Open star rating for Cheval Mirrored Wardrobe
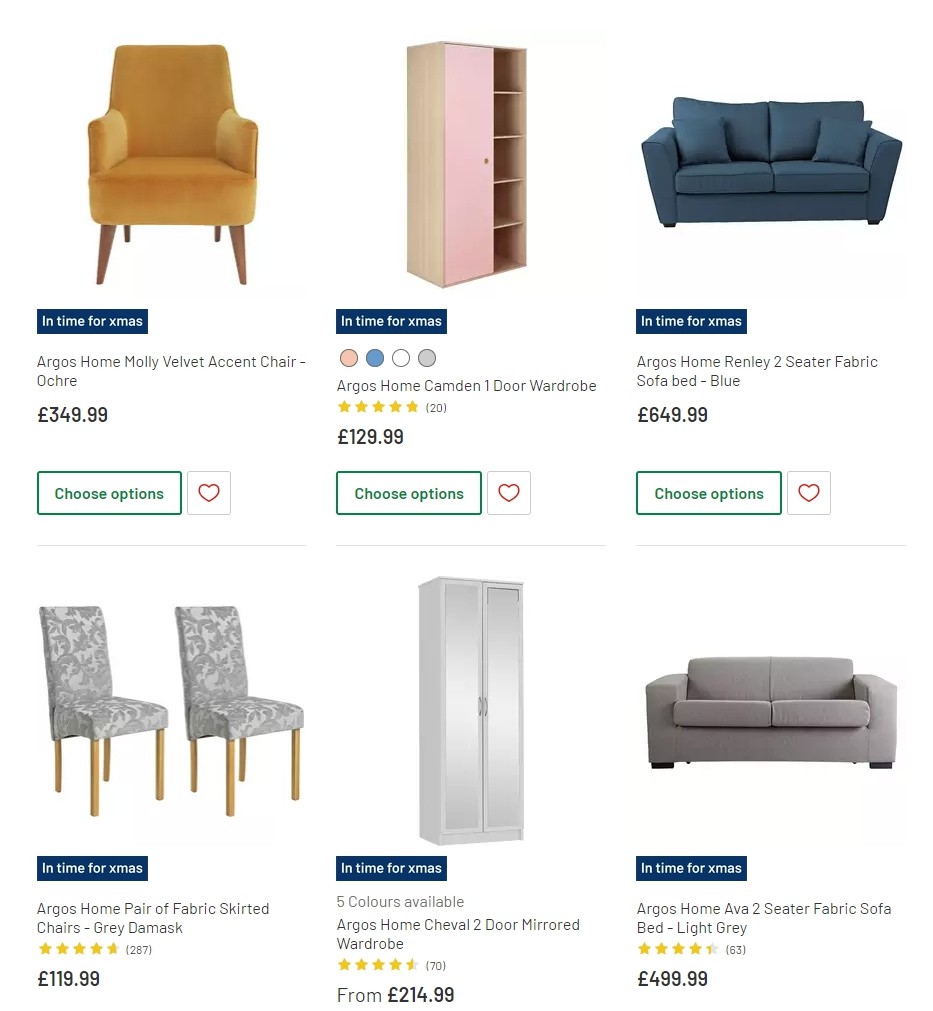Screen dimensions: 933x1011 (379, 966)
